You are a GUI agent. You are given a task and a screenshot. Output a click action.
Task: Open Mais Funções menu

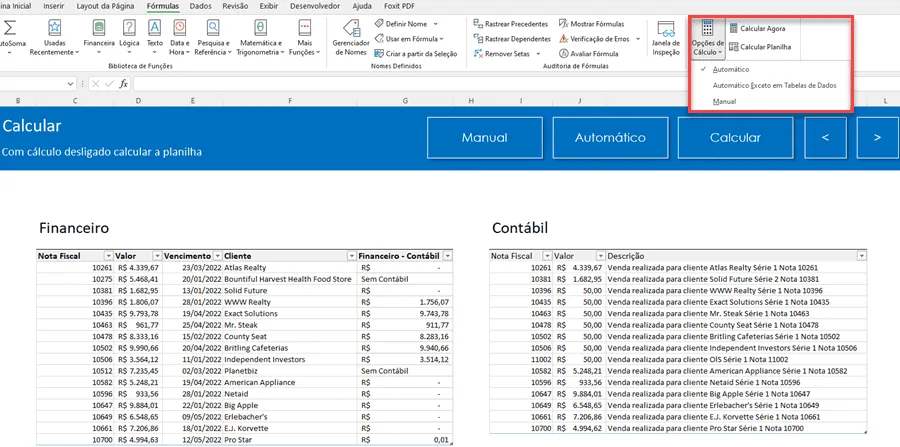305,38
